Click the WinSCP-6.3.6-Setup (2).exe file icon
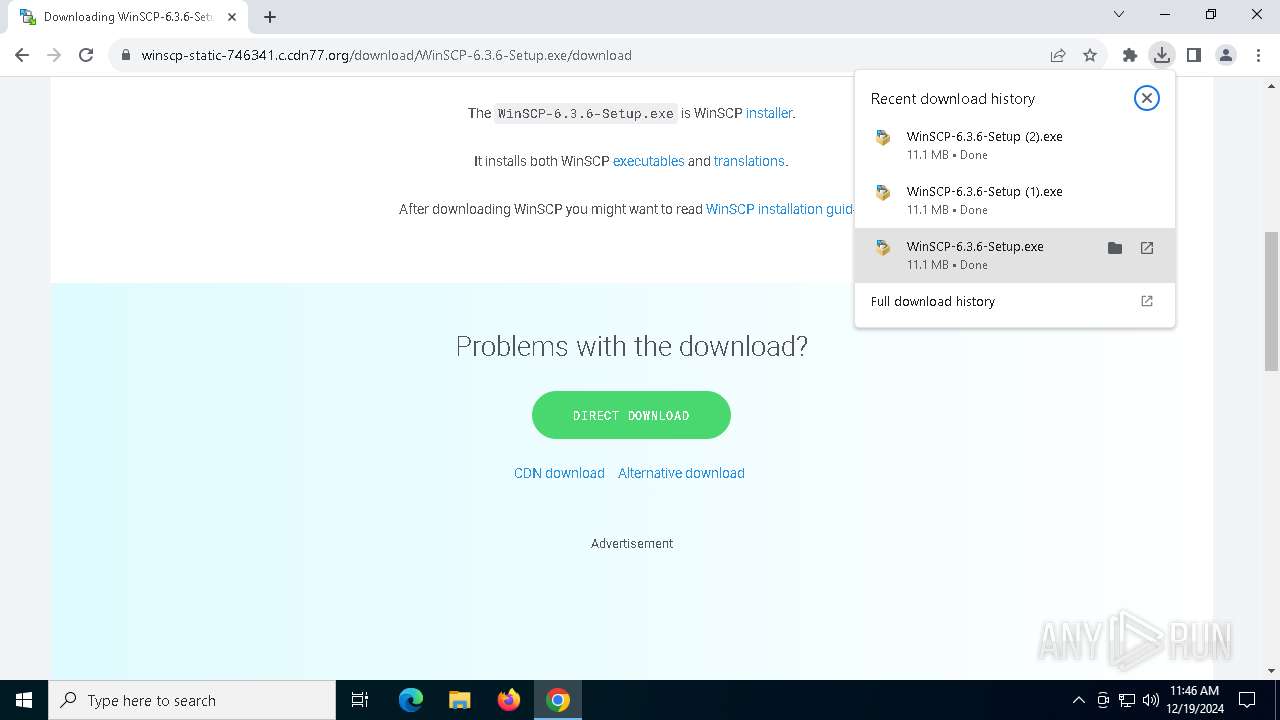 (883, 138)
